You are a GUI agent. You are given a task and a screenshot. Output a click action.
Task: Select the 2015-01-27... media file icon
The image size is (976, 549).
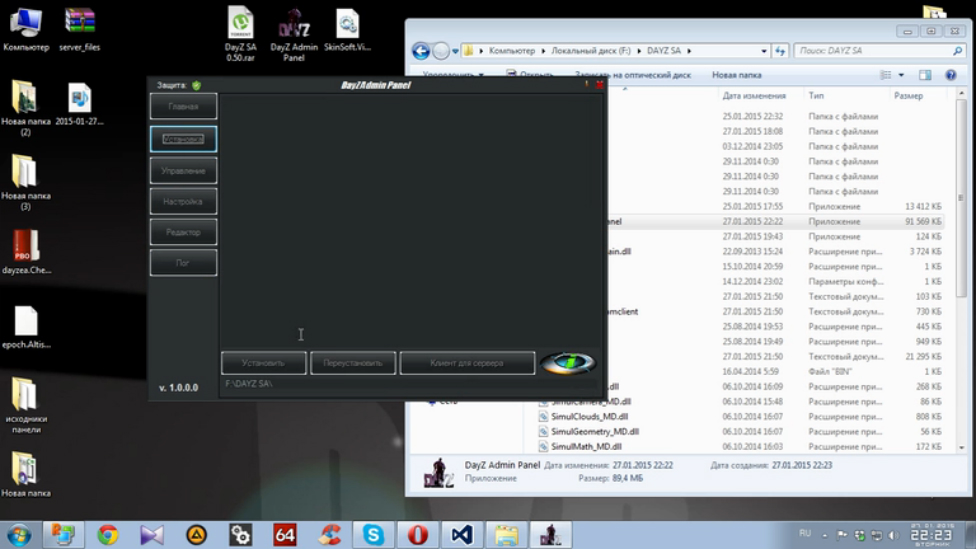pyautogui.click(x=80, y=104)
